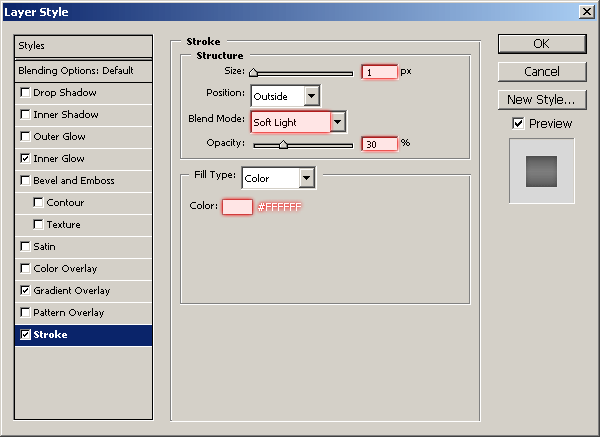The width and height of the screenshot is (600, 437).
Task: Open the Bevel and Emboss settings label
Action: [x=74, y=181]
